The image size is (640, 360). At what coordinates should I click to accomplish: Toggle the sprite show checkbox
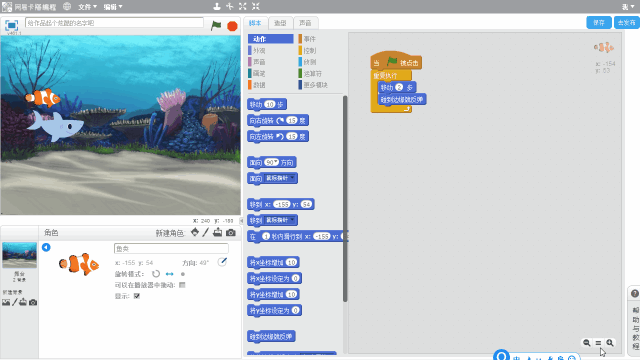click(137, 296)
